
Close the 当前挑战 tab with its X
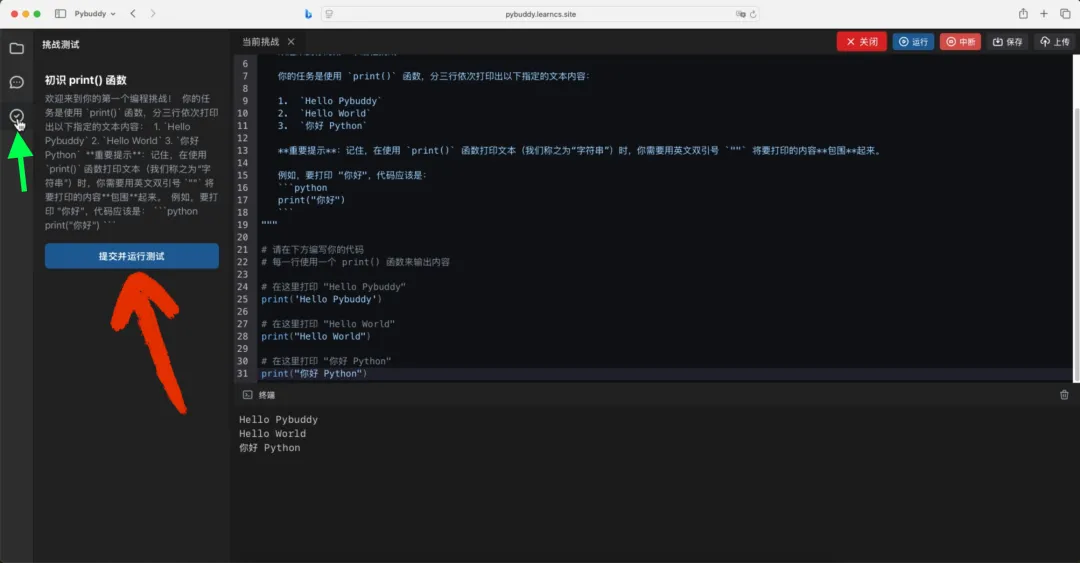click(x=291, y=42)
